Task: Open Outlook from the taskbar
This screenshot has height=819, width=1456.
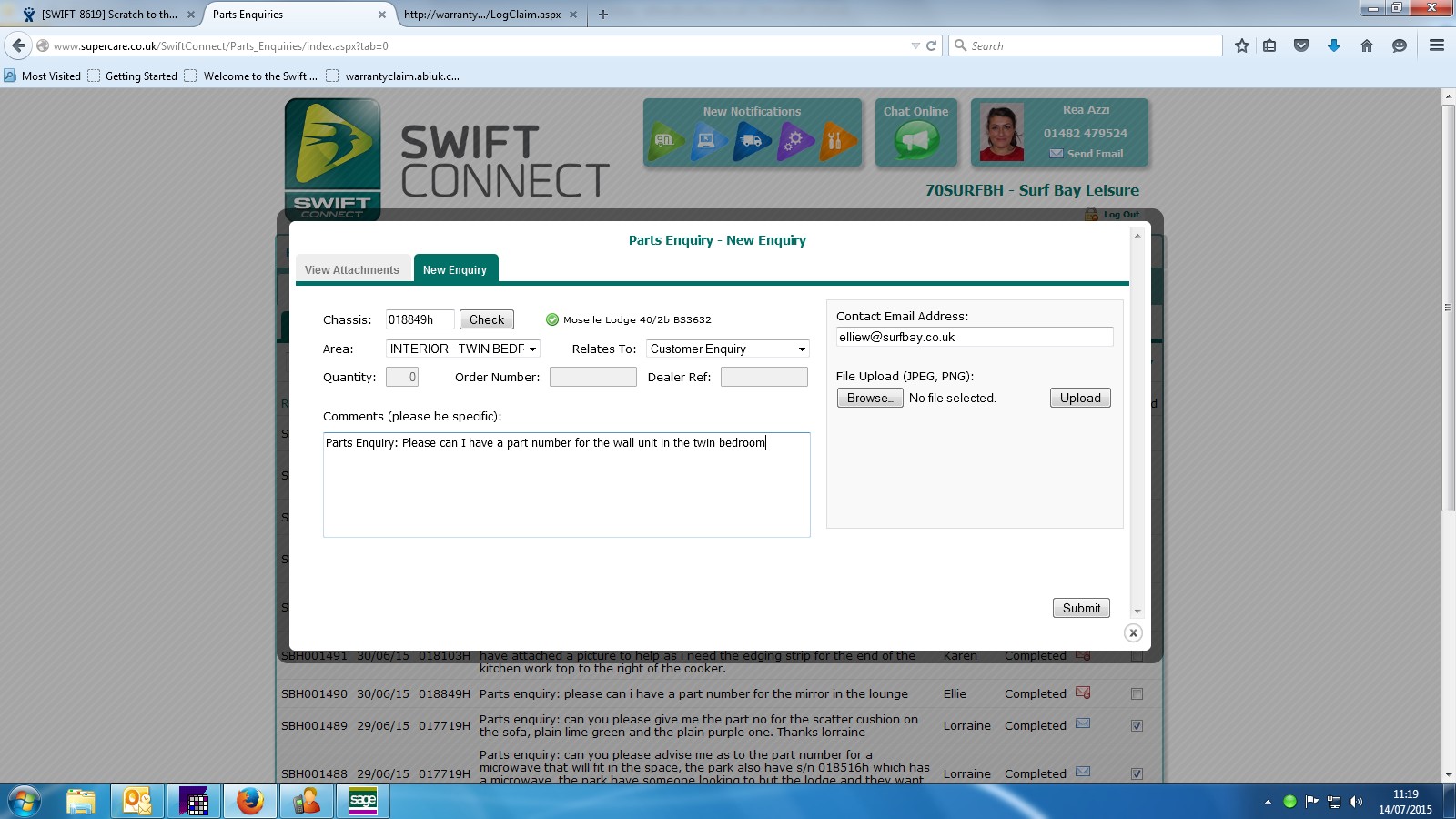Action: pos(136,801)
